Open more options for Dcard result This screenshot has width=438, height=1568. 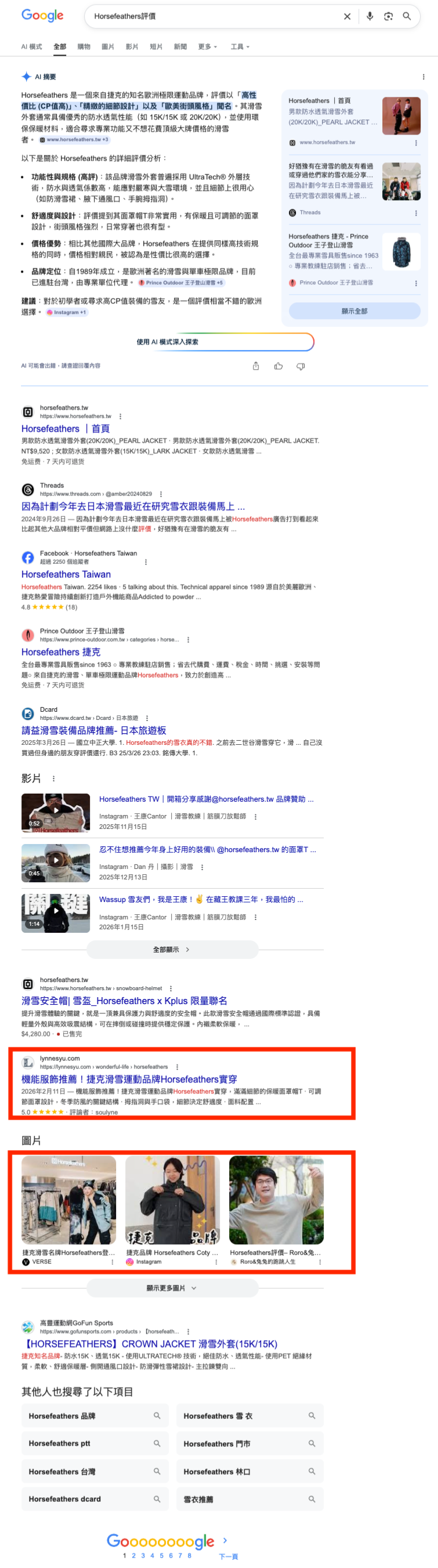(147, 718)
